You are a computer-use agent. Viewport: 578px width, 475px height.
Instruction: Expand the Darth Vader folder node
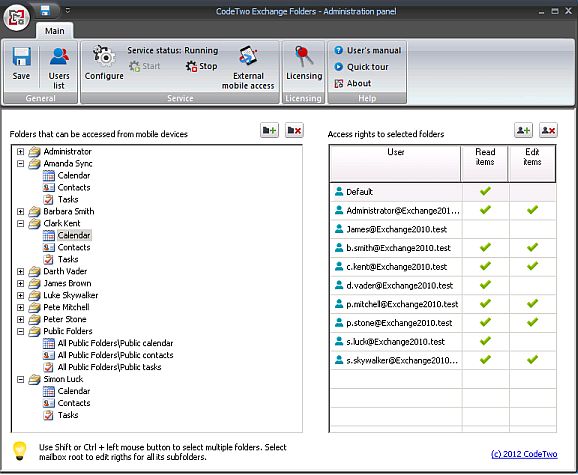tap(21, 271)
